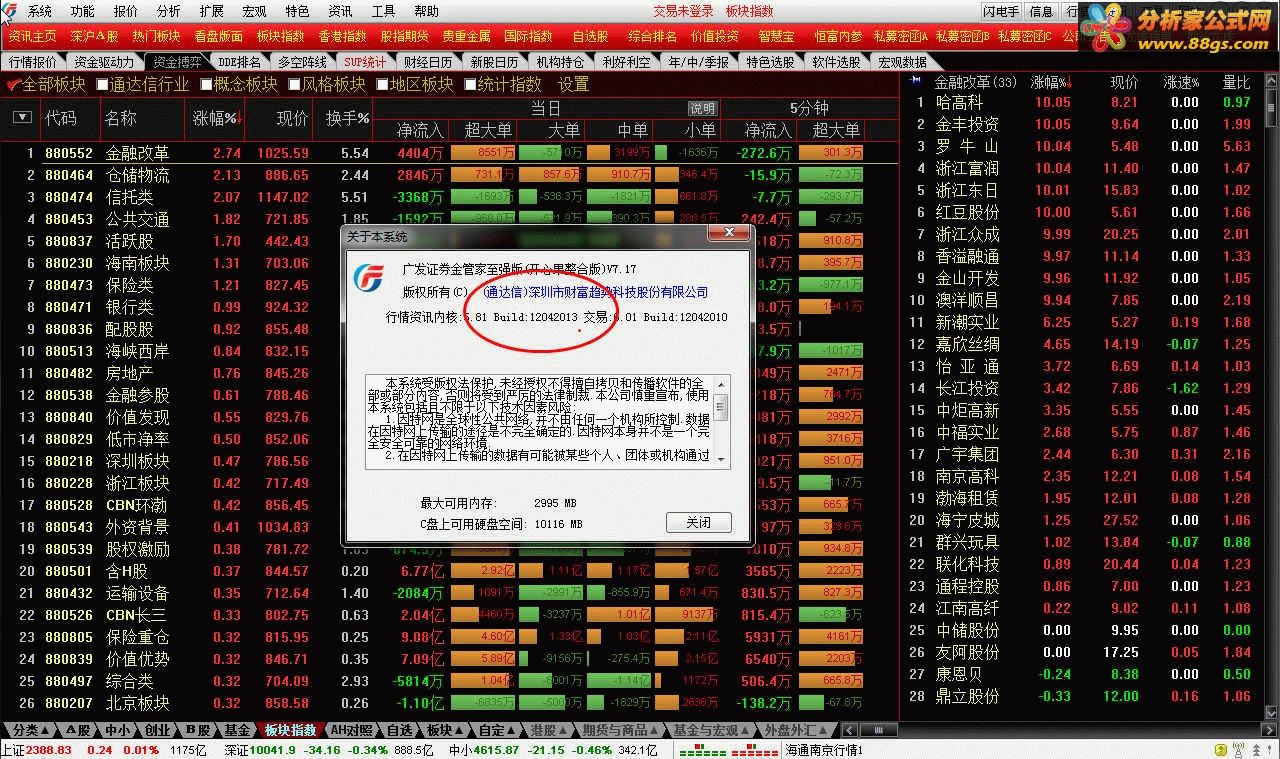The image size is (1280, 759).
Task: Click the 交易未登录 link in the title bar
Action: (683, 11)
